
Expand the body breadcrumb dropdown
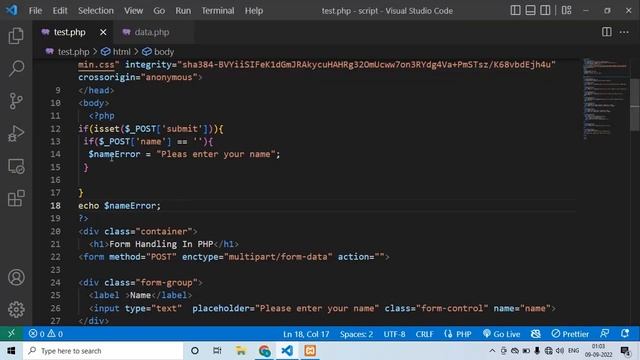158,52
